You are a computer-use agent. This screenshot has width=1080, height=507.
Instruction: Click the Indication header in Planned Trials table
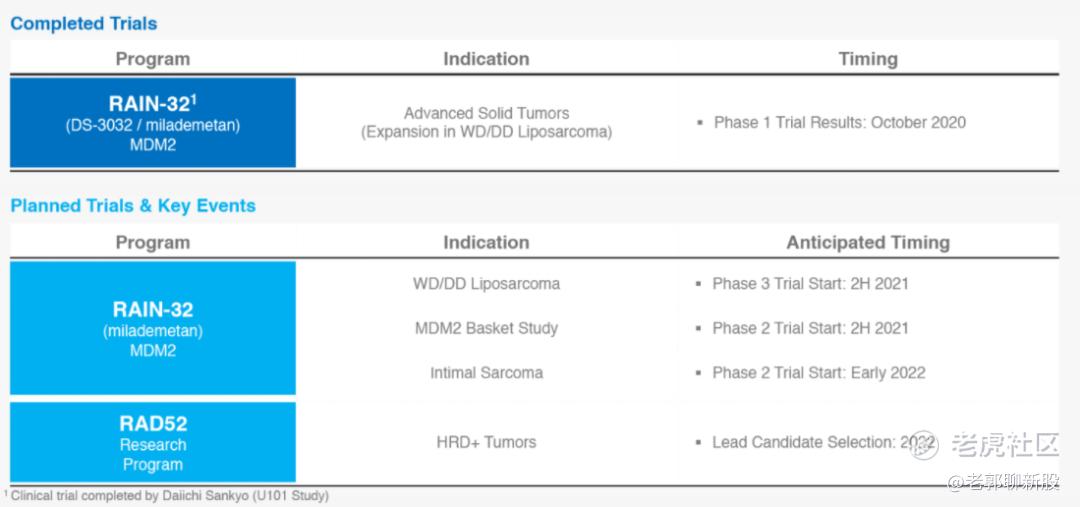click(486, 242)
